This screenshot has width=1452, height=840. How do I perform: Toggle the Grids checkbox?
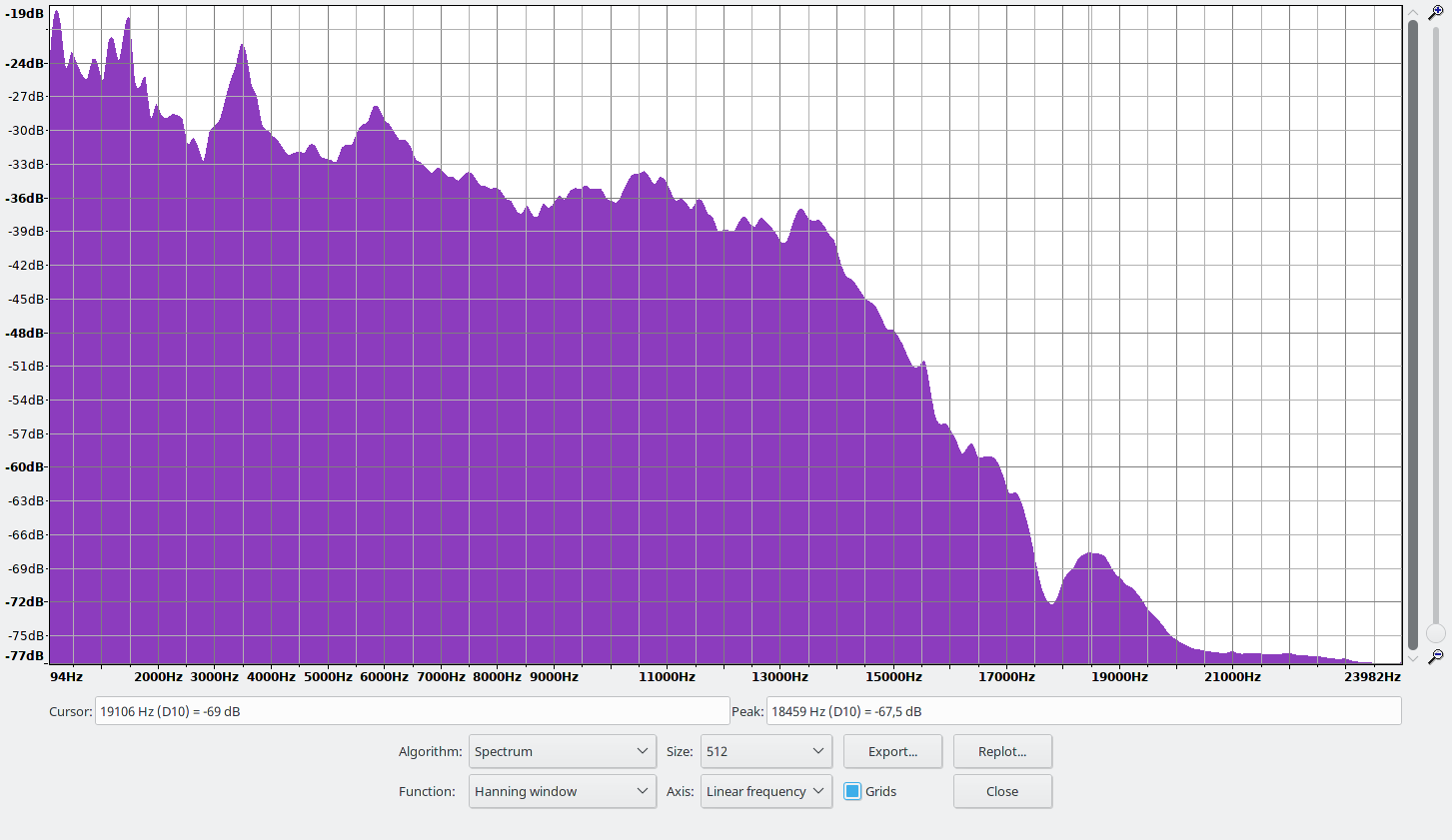(852, 791)
